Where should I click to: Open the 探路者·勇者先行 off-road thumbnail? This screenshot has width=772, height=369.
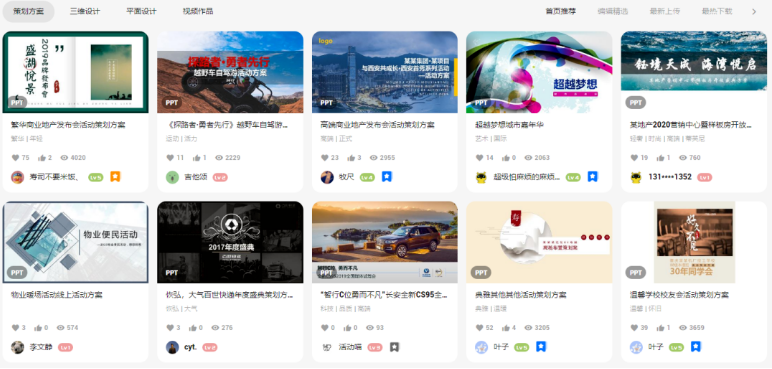pos(230,72)
